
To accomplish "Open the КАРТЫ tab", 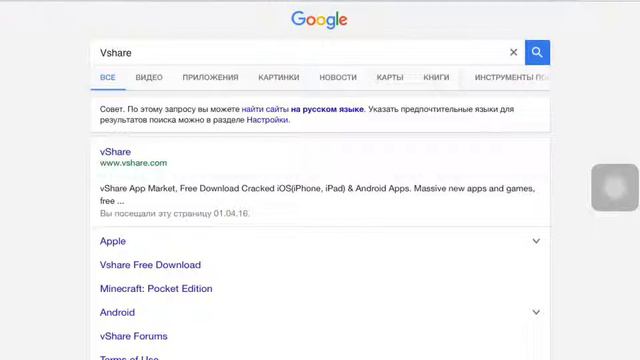I will (390, 77).
